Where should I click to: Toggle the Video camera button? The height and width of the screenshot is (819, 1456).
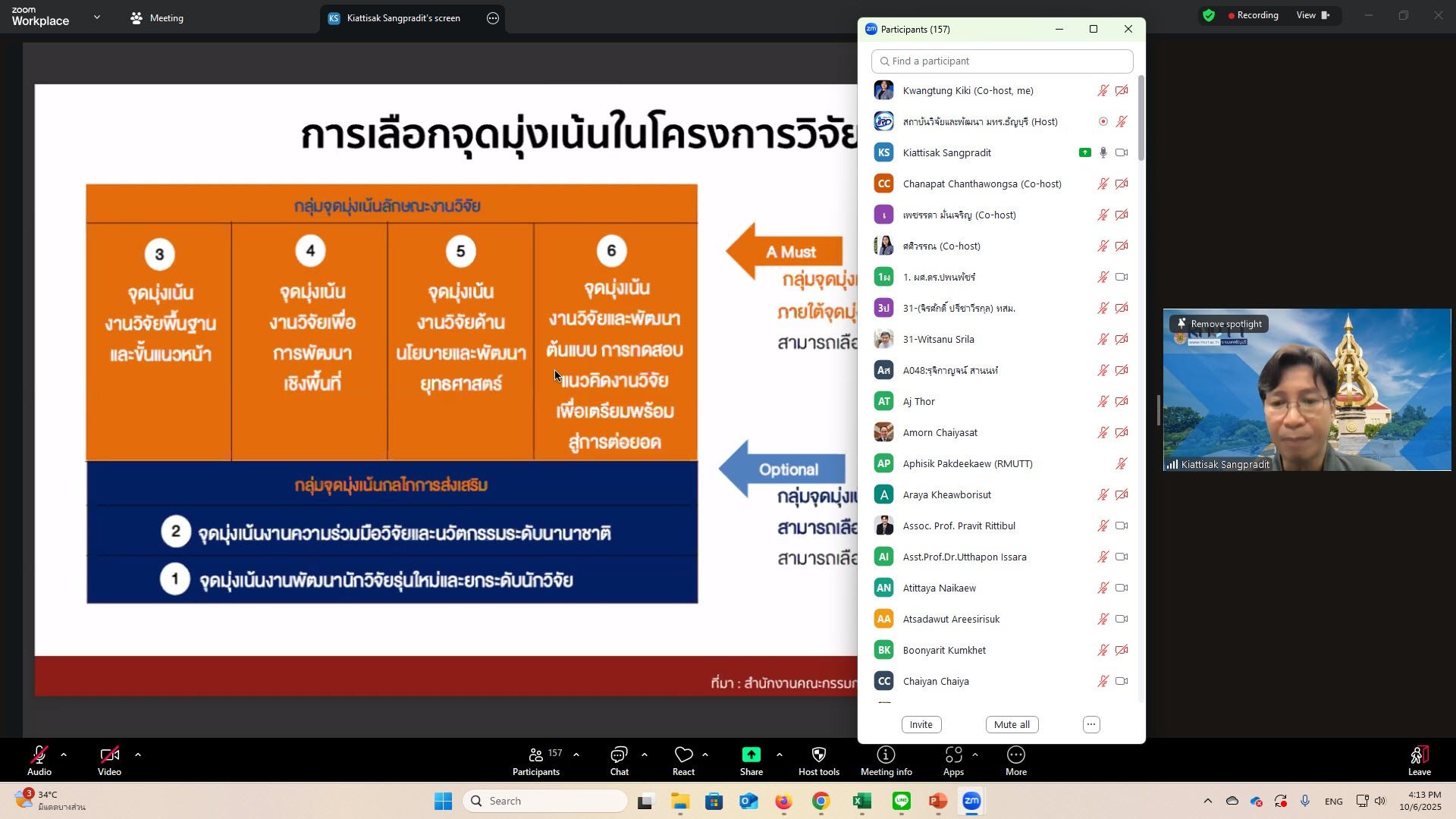click(x=109, y=755)
